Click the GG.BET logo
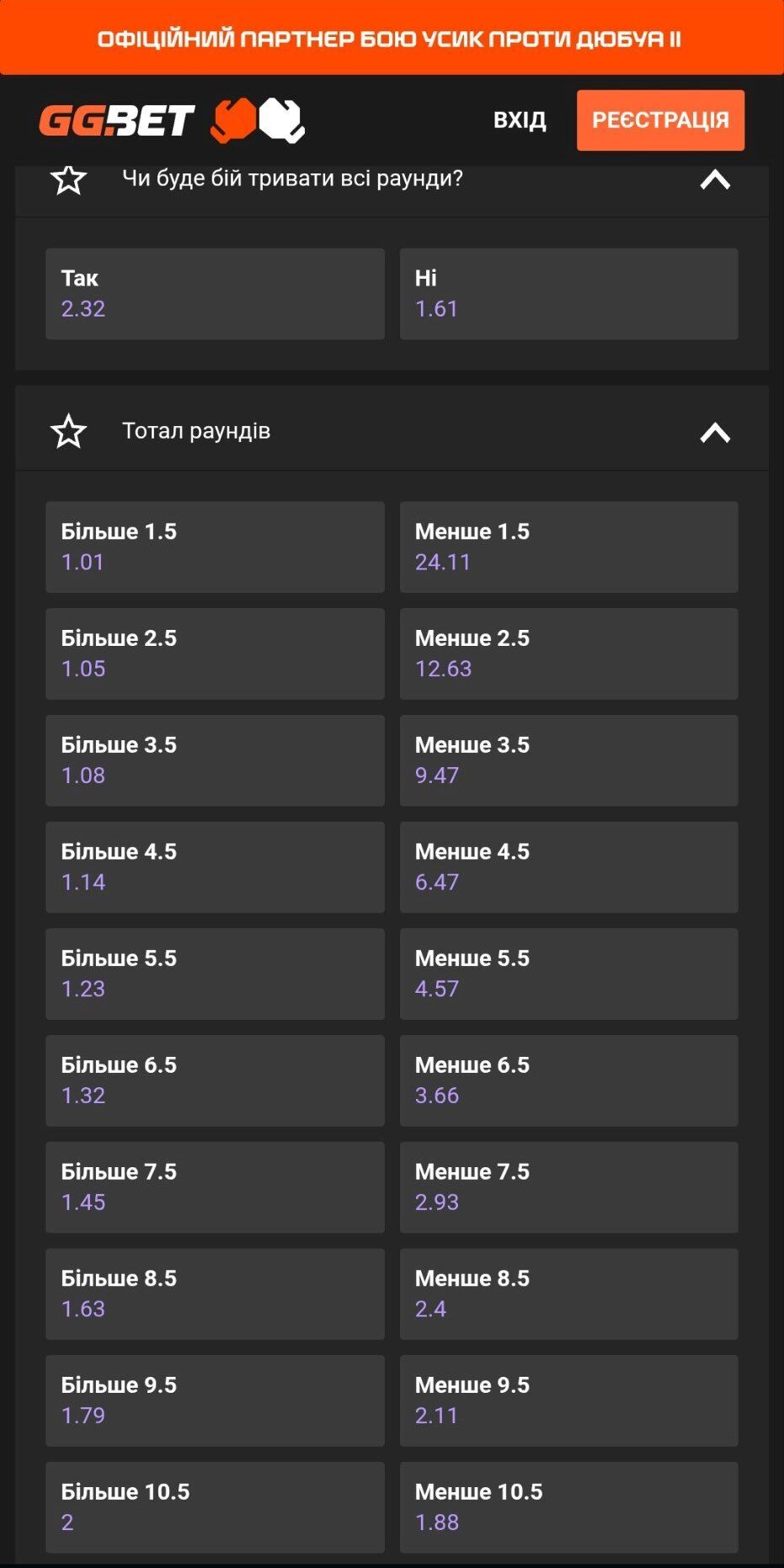Viewport: 784px width, 1568px height. click(117, 120)
